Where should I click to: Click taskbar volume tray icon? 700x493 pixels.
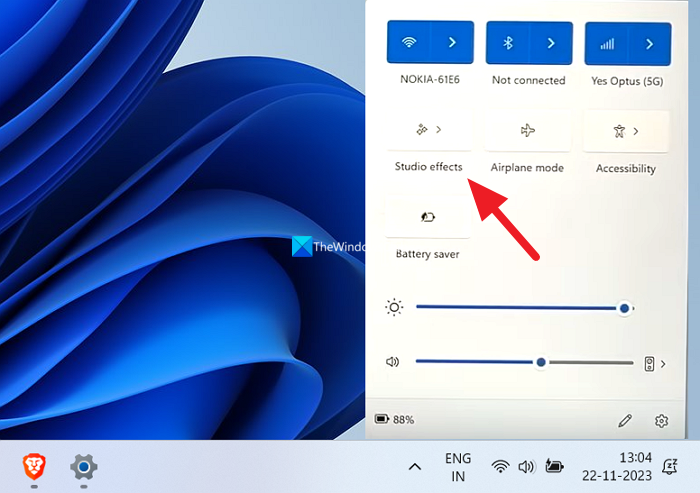[526, 467]
